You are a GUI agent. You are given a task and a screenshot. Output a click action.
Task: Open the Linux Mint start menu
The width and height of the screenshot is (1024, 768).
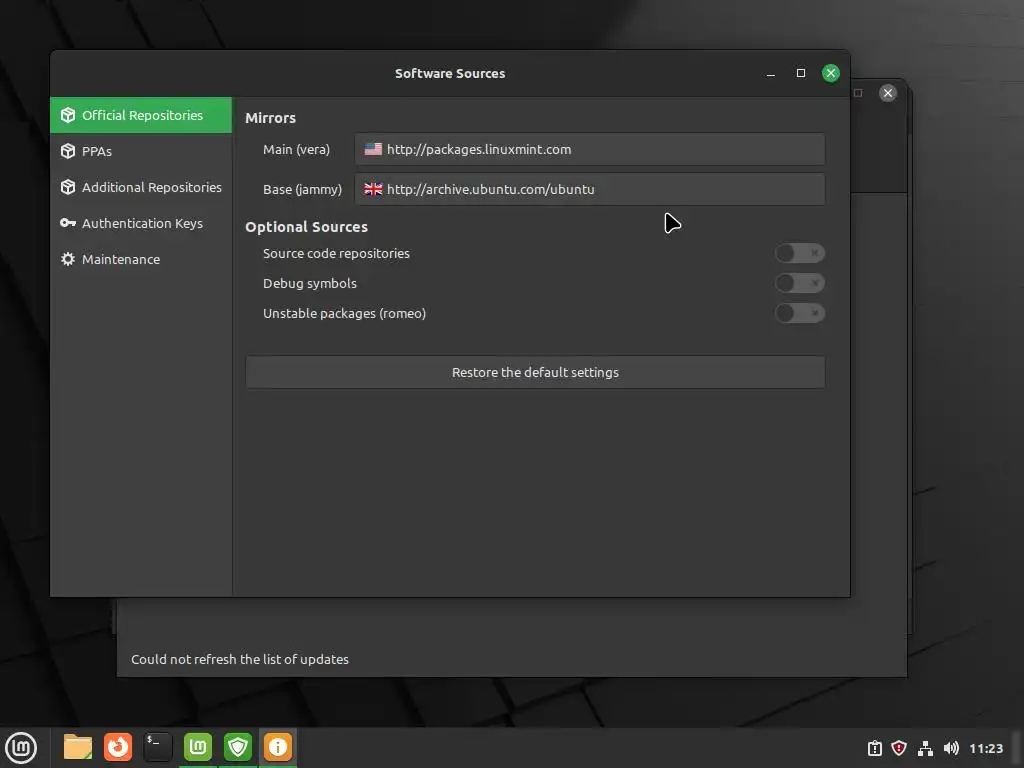[x=21, y=748]
